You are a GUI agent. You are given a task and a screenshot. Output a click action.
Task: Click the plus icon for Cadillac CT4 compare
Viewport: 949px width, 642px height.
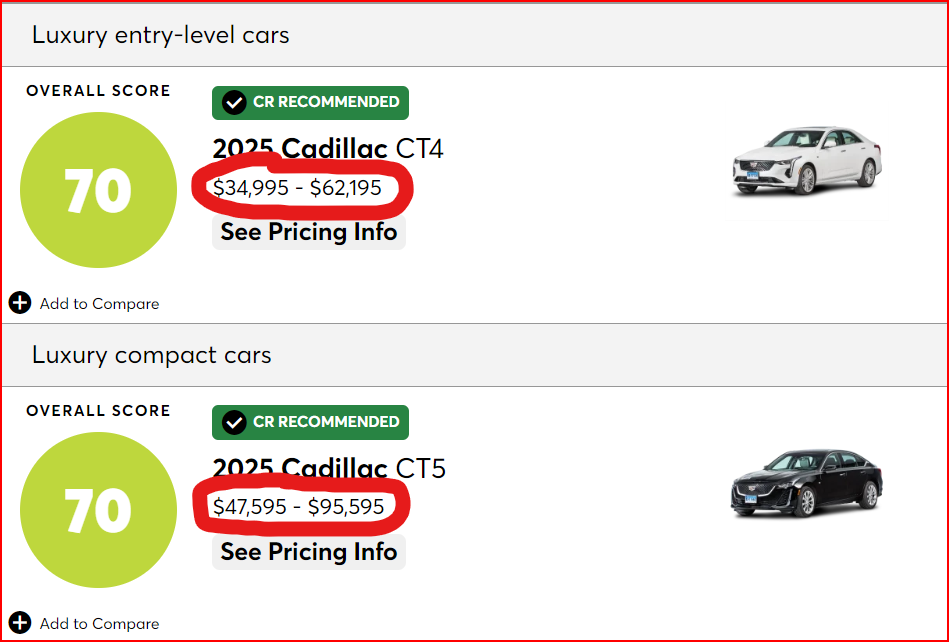tap(20, 303)
